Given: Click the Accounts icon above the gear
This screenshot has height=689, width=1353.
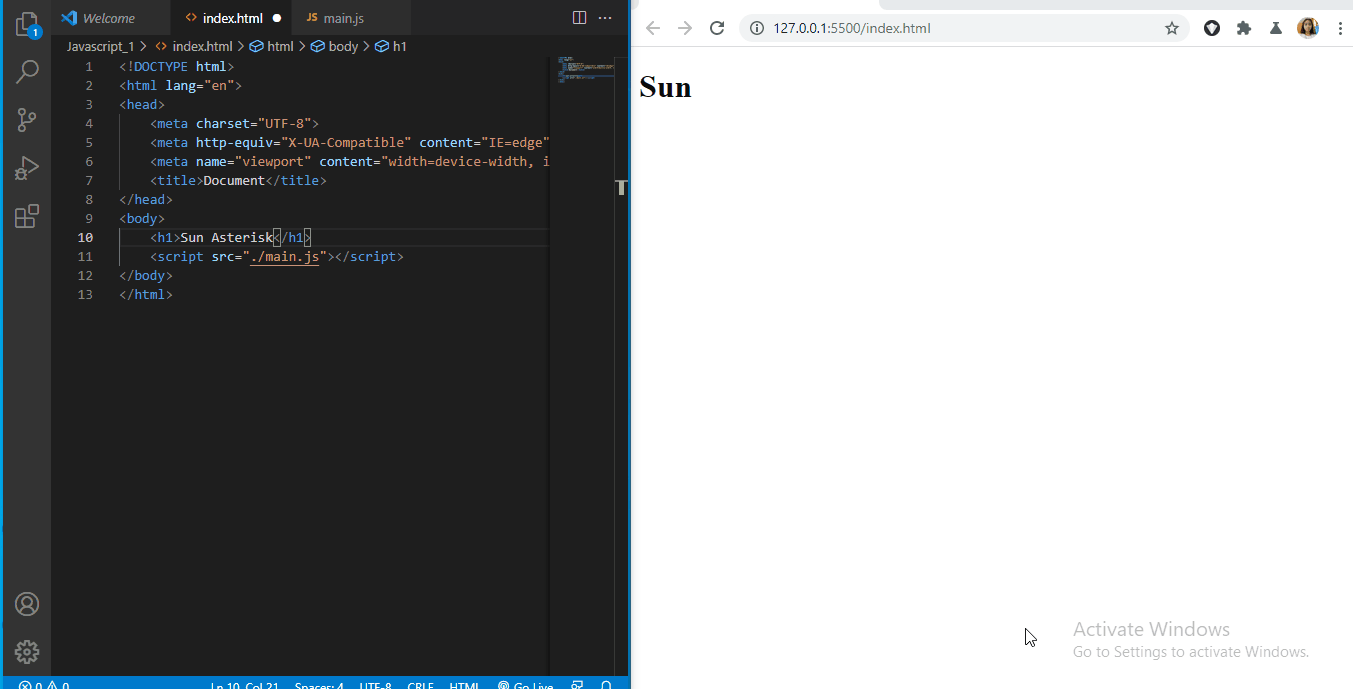Looking at the screenshot, I should pyautogui.click(x=27, y=604).
